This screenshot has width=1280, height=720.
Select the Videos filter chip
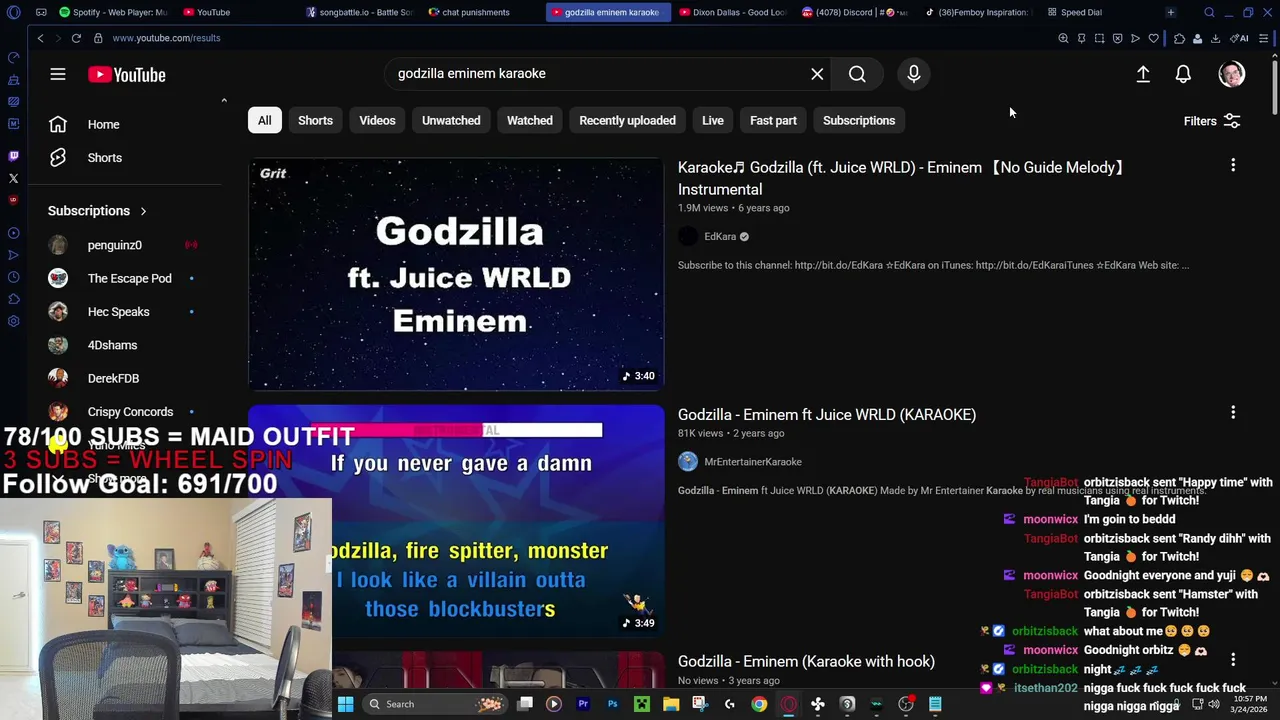(377, 120)
